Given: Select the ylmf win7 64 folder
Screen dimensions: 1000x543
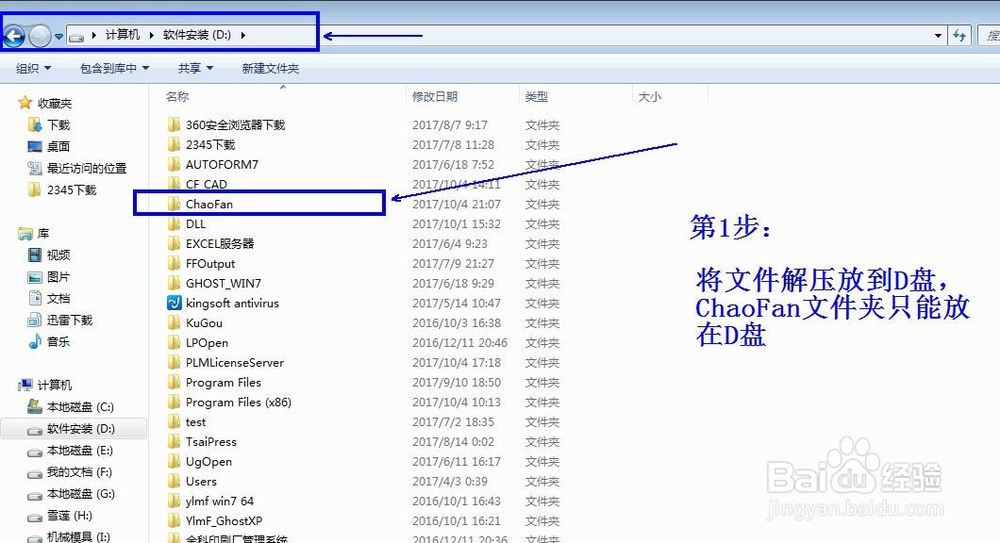Looking at the screenshot, I should pyautogui.click(x=219, y=500).
